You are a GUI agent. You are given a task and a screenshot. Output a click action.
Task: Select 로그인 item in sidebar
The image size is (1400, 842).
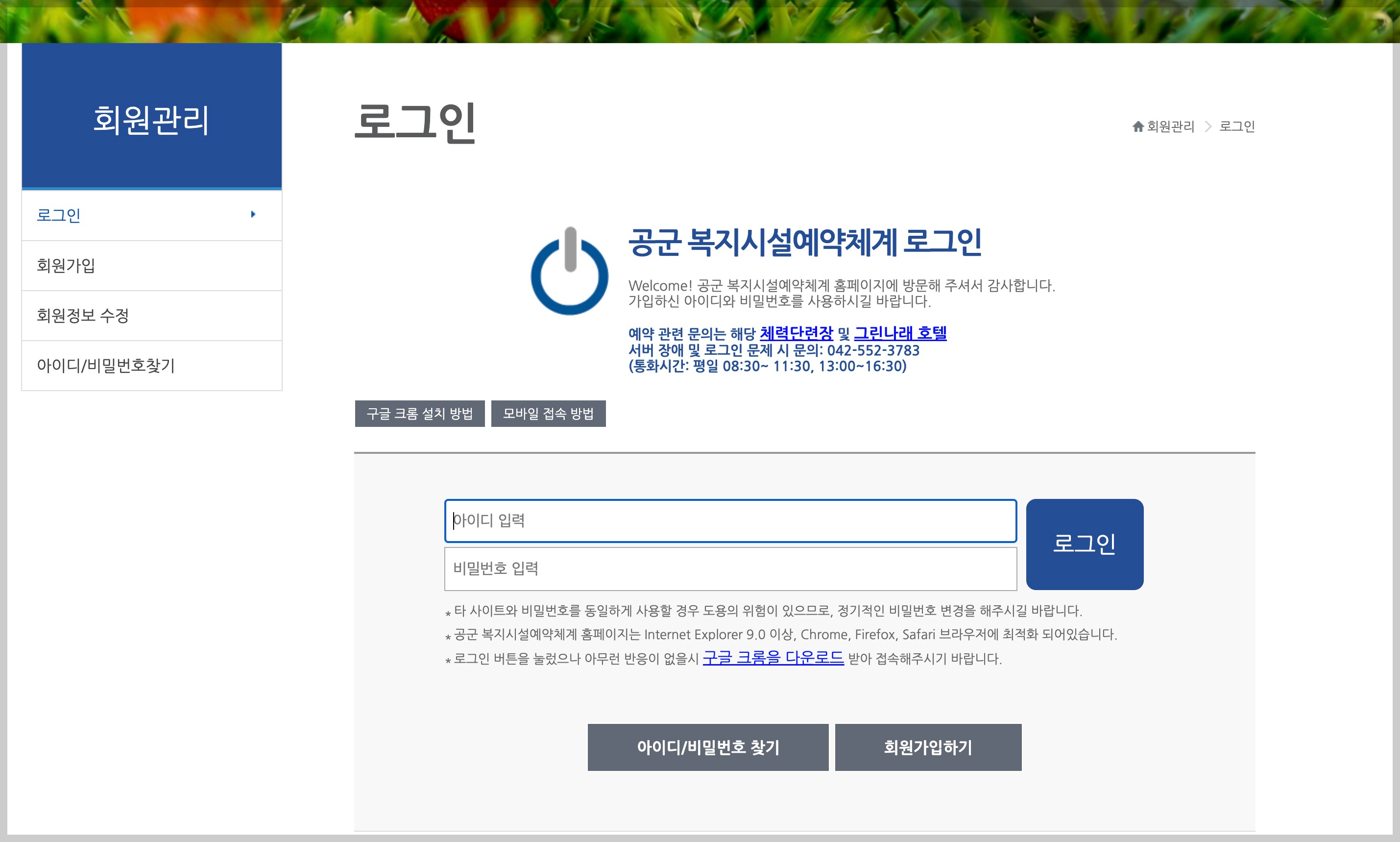[59, 216]
